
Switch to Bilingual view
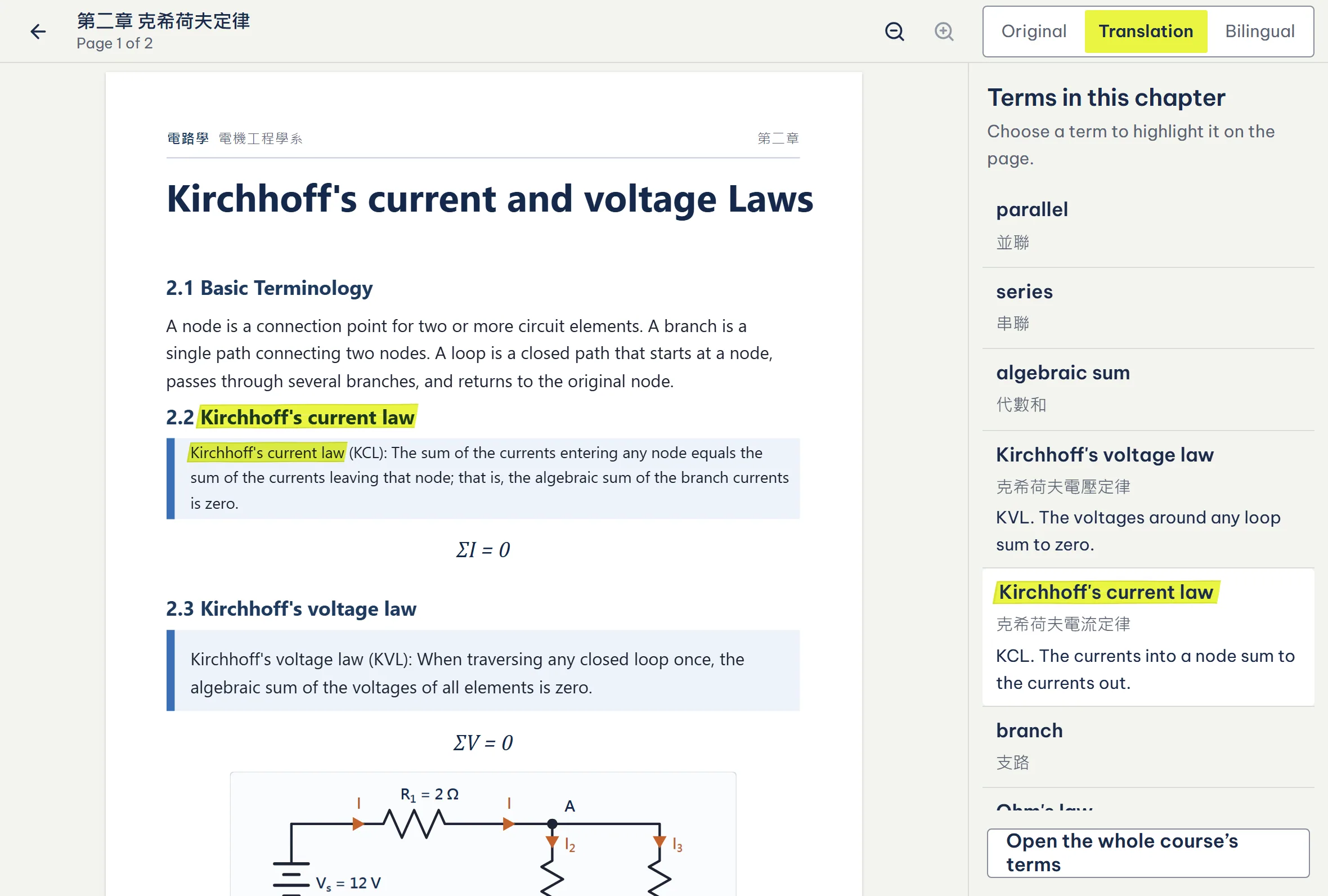[1259, 32]
